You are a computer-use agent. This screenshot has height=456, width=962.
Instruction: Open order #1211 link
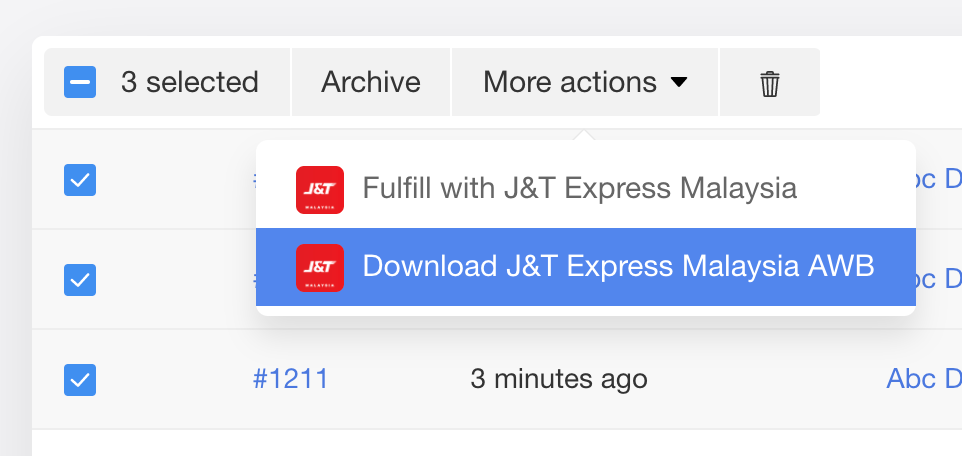point(291,379)
